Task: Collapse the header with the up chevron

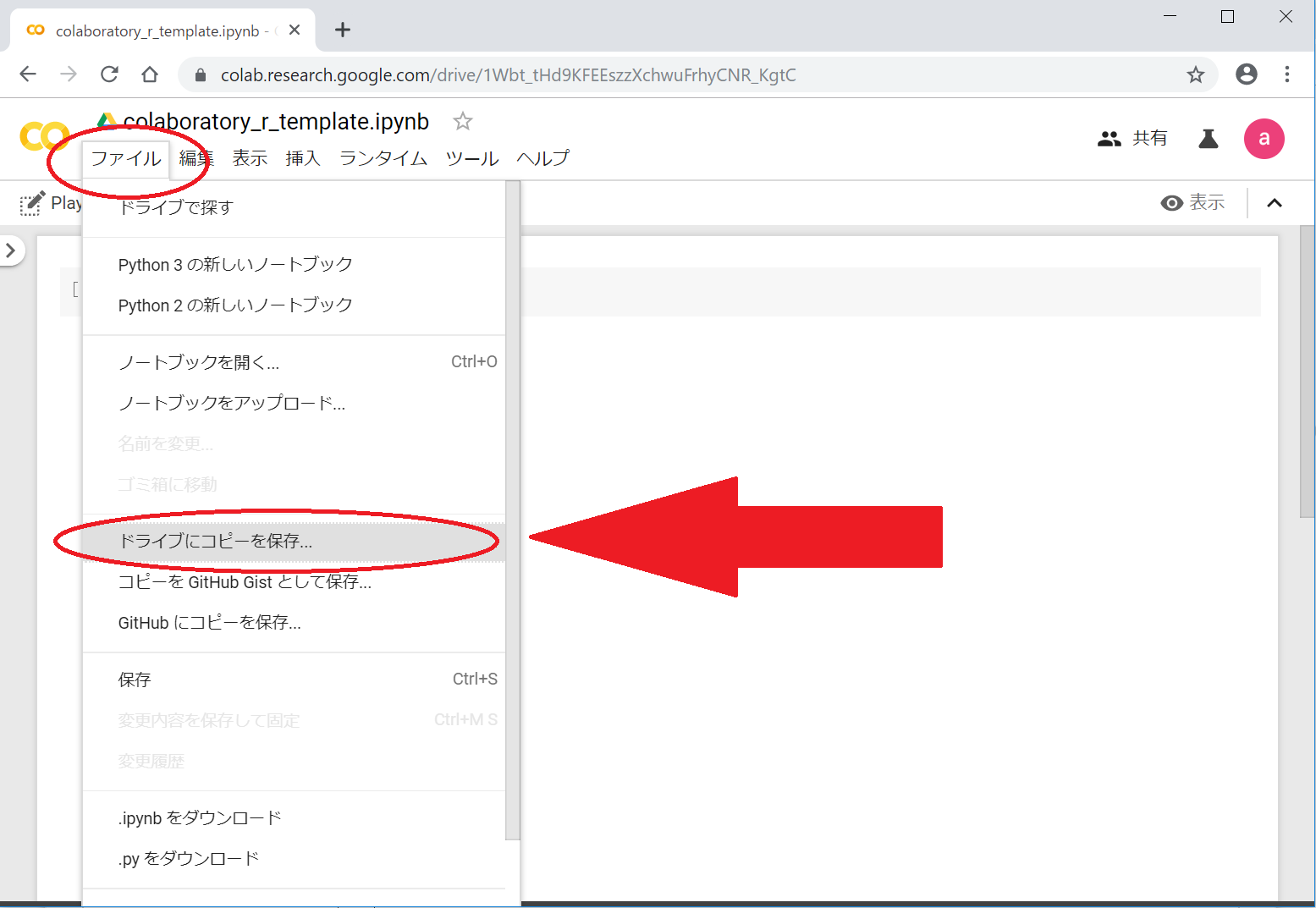Action: [x=1274, y=203]
